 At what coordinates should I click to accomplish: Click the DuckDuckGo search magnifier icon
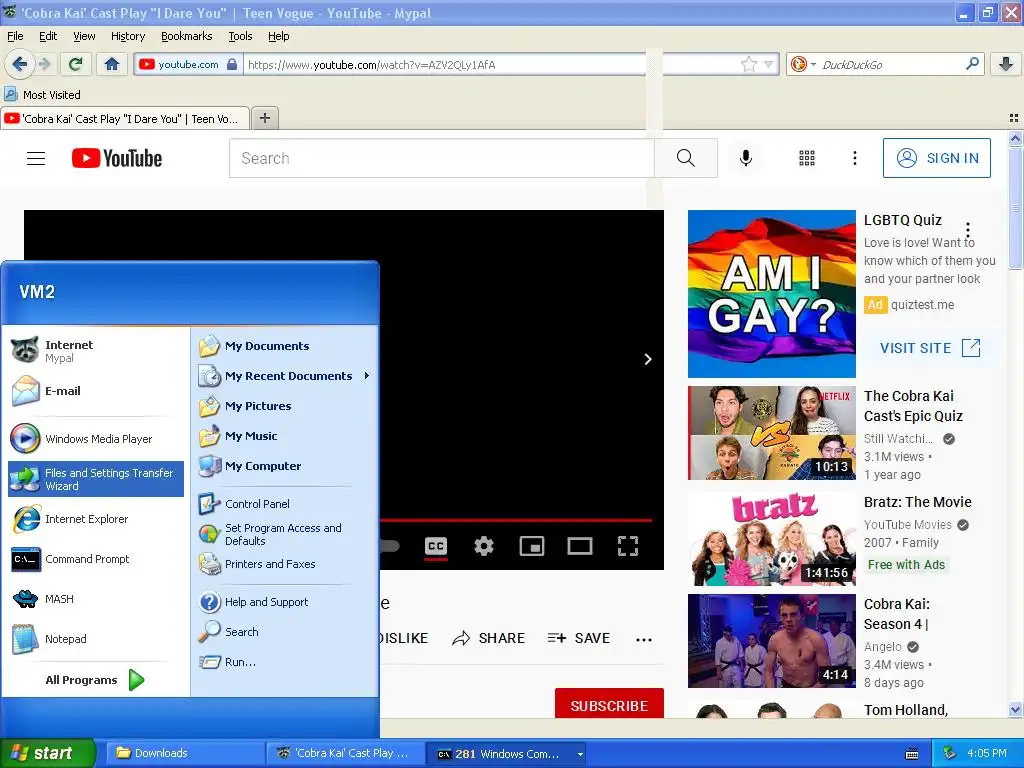point(972,64)
